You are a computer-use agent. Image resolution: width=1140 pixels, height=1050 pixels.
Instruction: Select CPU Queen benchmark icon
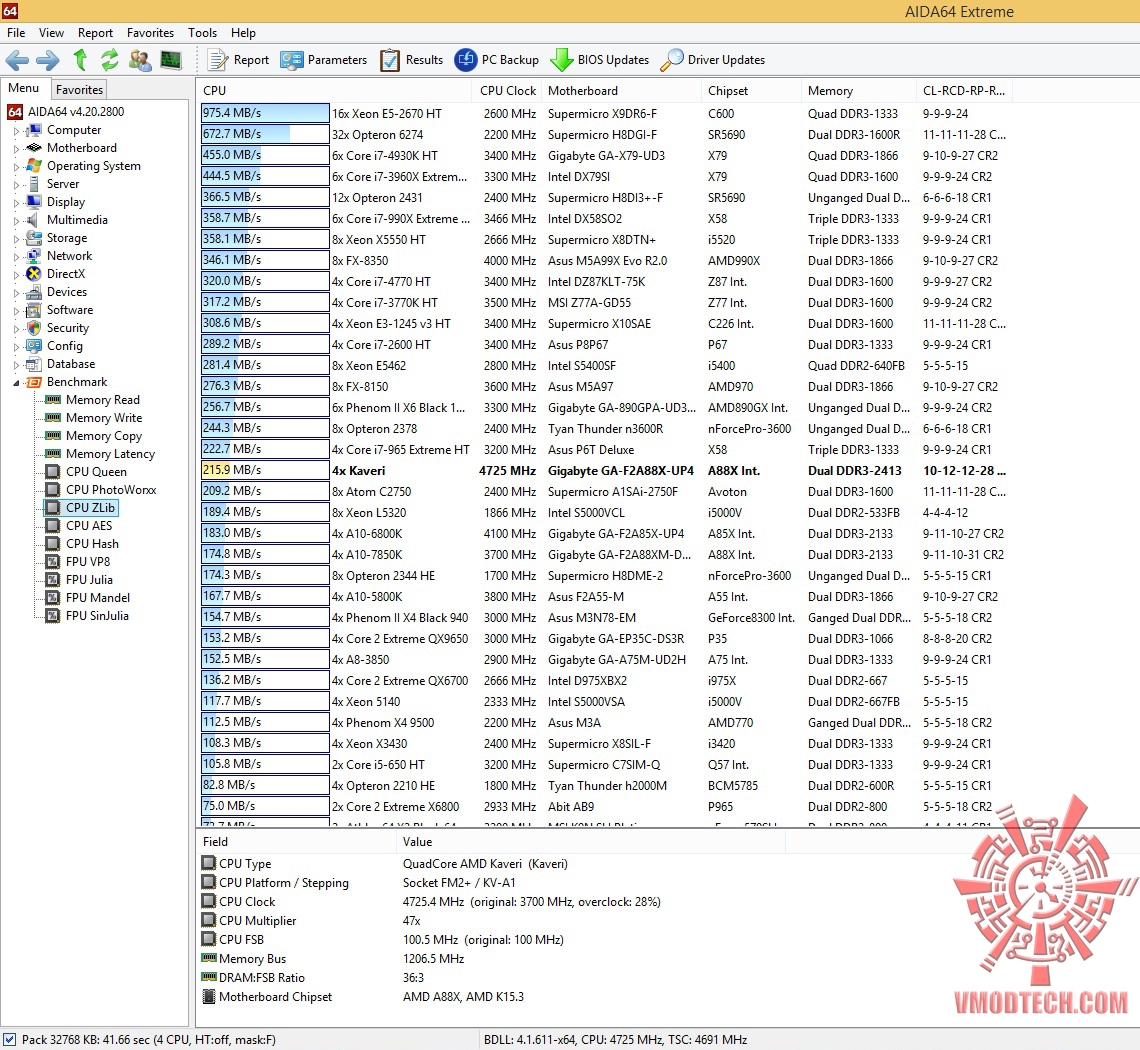(52, 471)
